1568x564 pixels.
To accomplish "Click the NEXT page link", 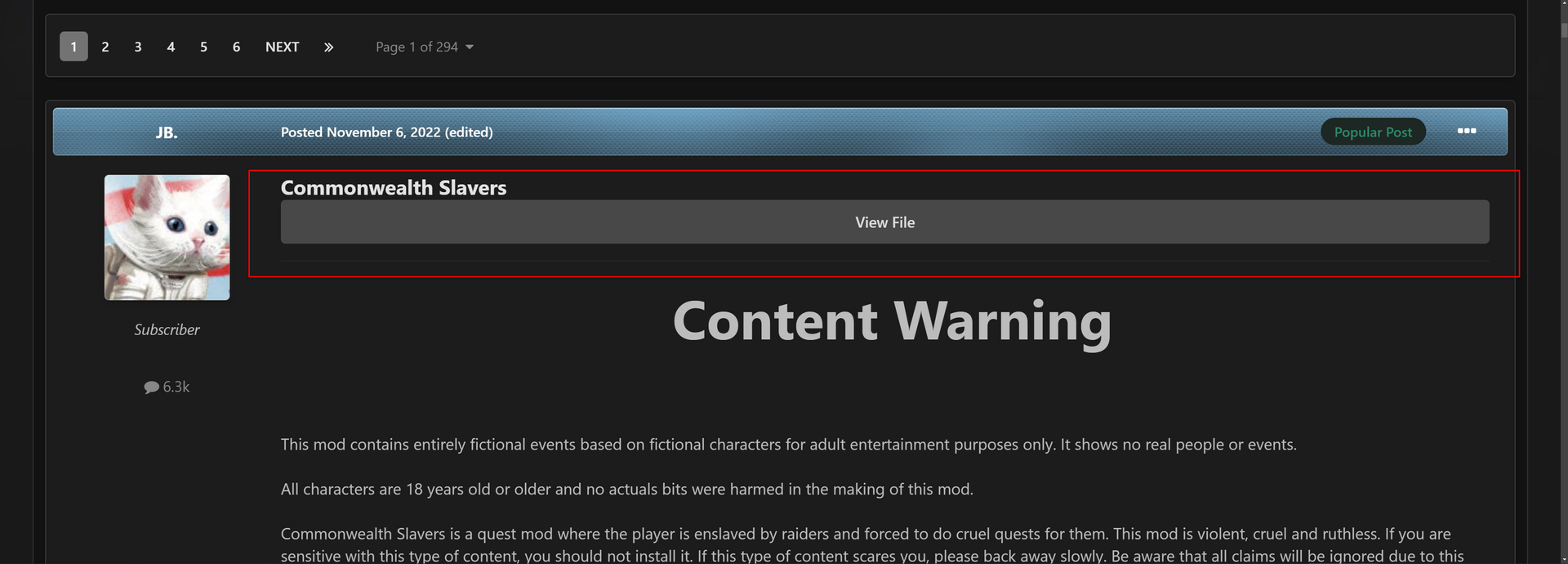I will [x=283, y=47].
